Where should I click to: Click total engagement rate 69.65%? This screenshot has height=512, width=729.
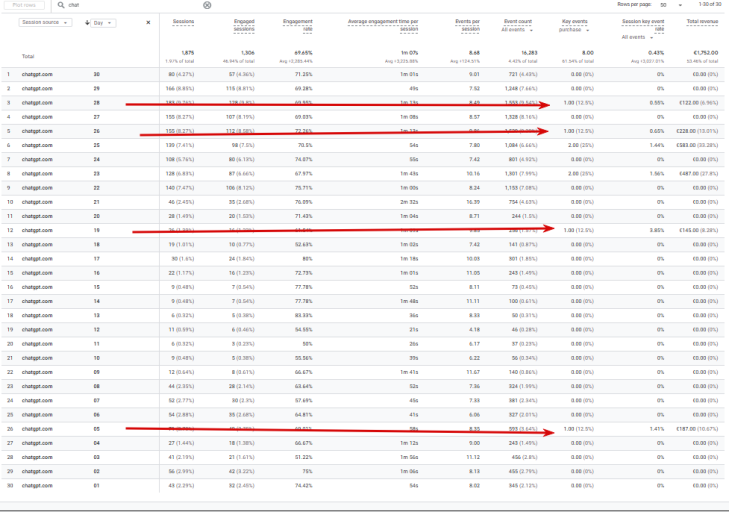pyautogui.click(x=304, y=53)
